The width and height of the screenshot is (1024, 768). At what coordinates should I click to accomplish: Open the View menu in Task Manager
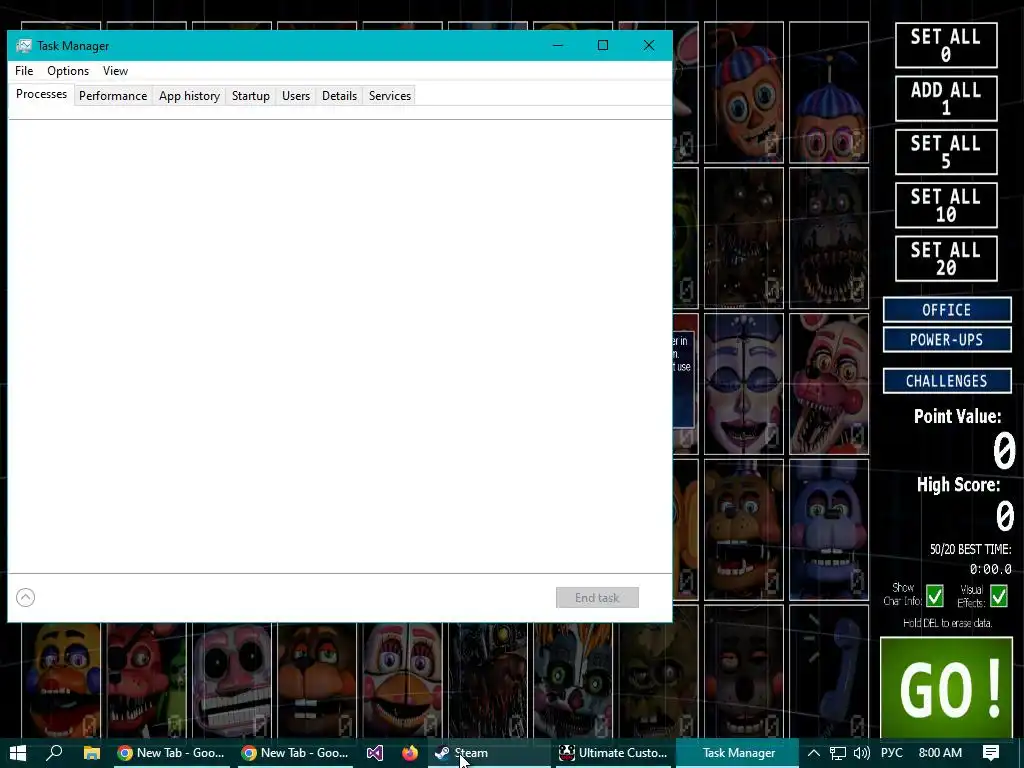click(116, 71)
